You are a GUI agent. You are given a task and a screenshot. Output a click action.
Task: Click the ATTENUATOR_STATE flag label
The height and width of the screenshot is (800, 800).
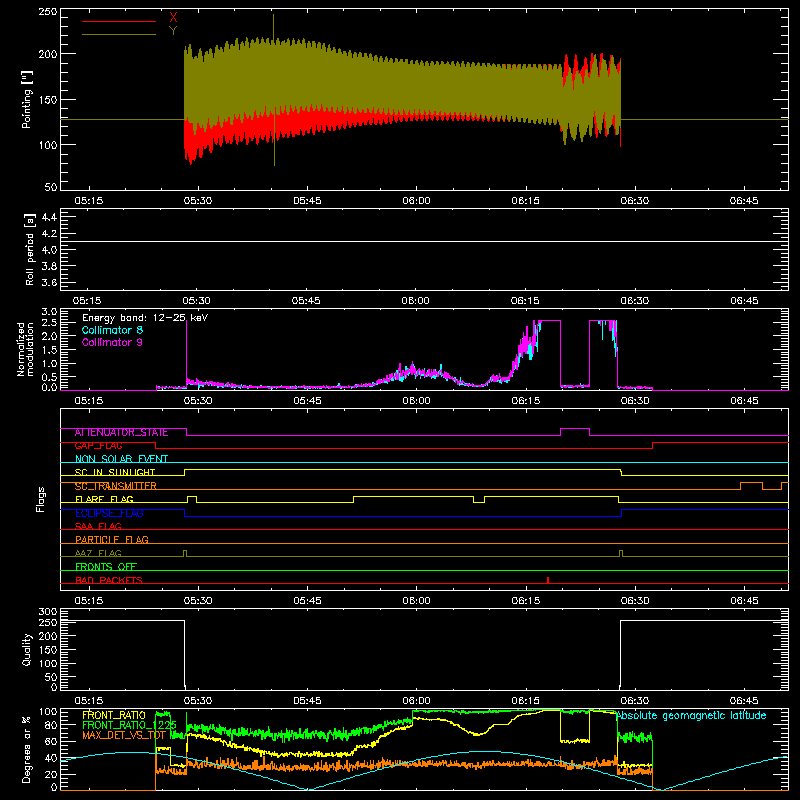coord(121,433)
